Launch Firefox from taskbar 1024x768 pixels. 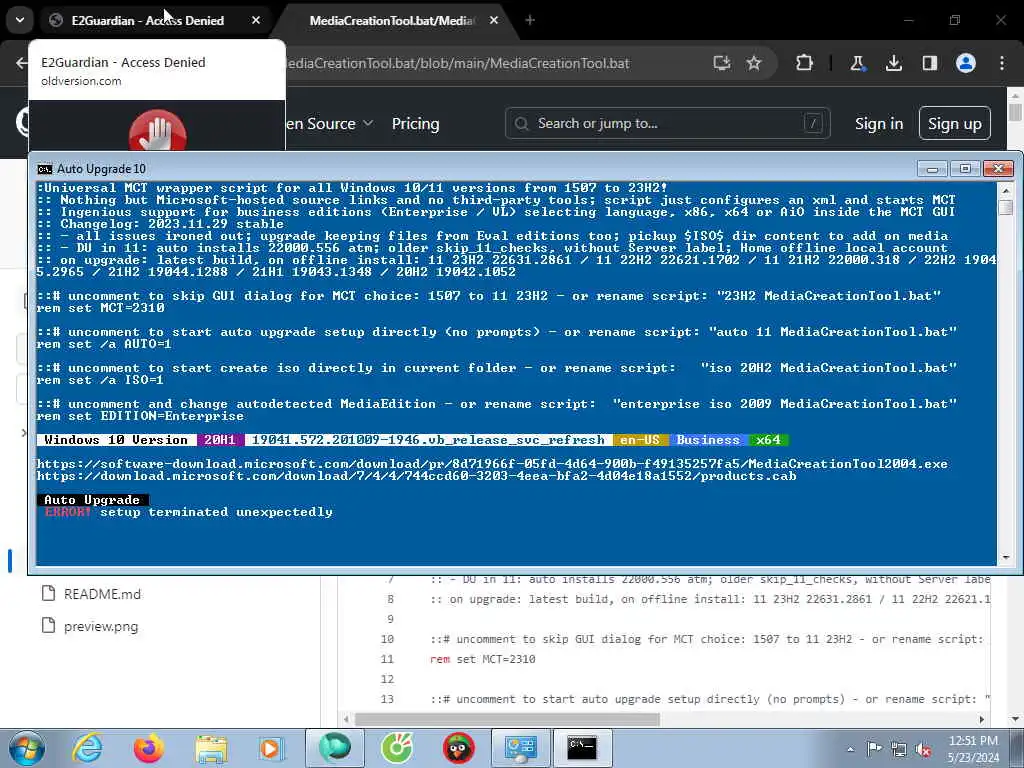tap(149, 748)
